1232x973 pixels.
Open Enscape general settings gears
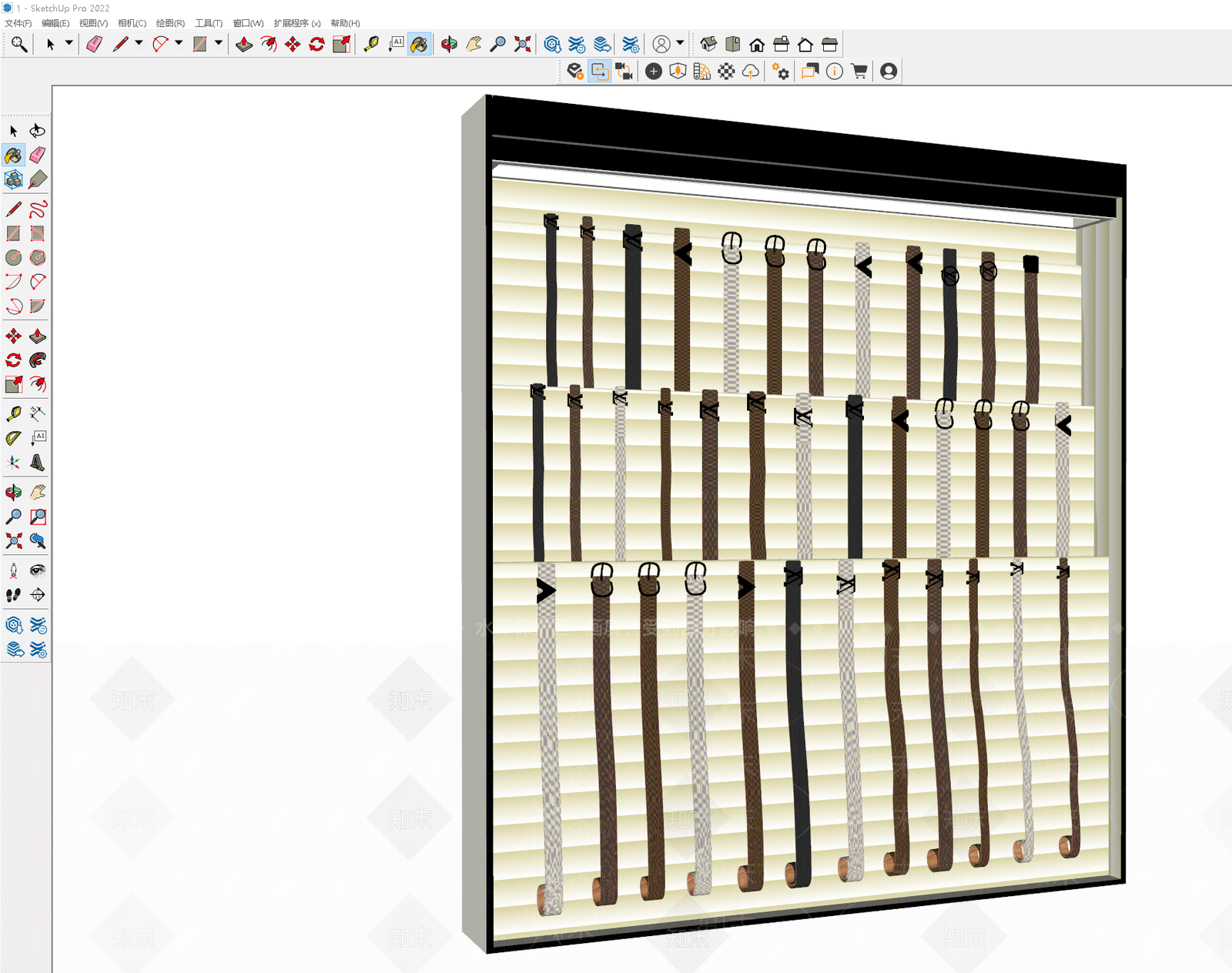click(x=781, y=72)
